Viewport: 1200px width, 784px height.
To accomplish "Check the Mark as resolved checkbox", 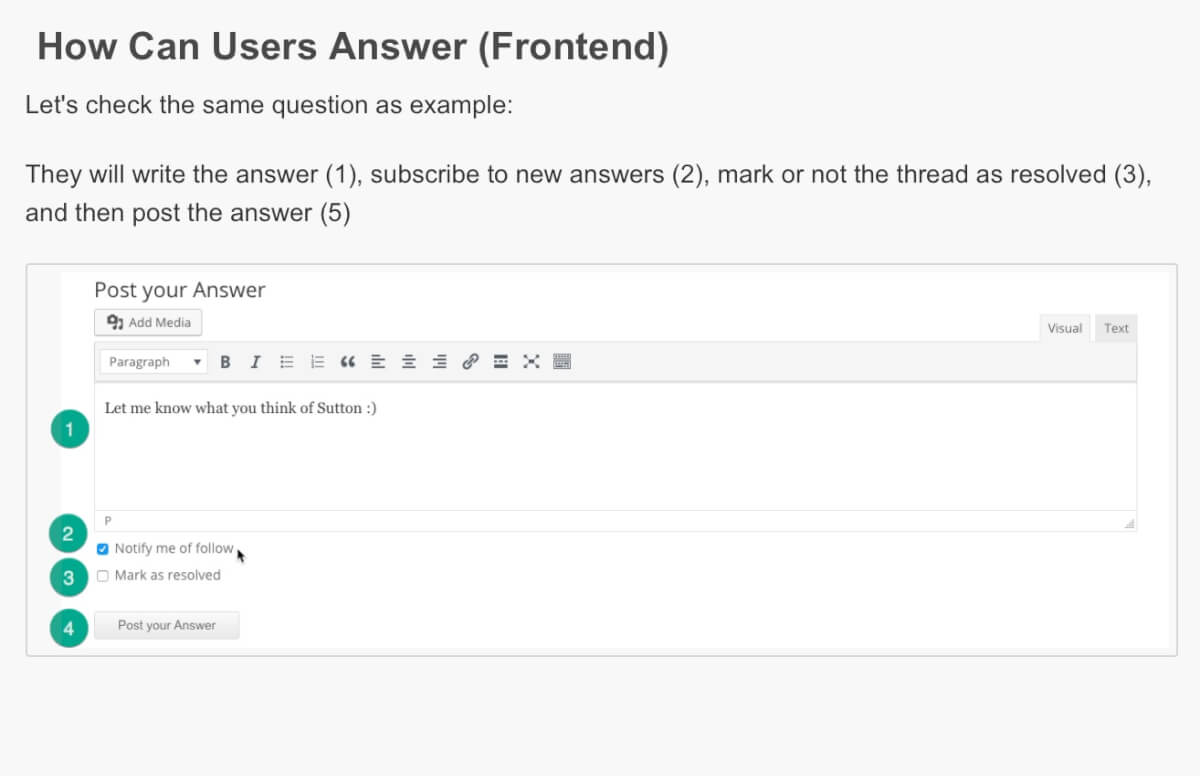I will coord(103,576).
